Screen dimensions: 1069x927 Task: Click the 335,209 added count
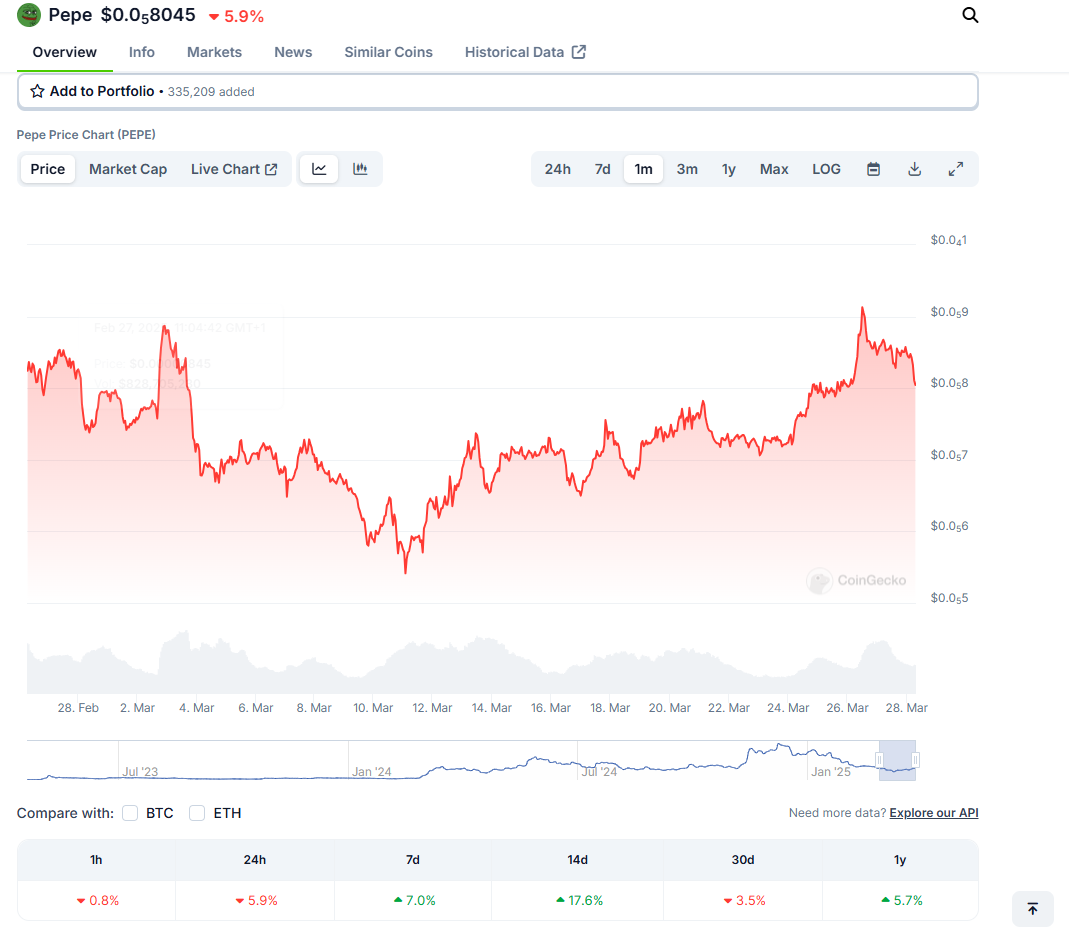pyautogui.click(x=211, y=92)
